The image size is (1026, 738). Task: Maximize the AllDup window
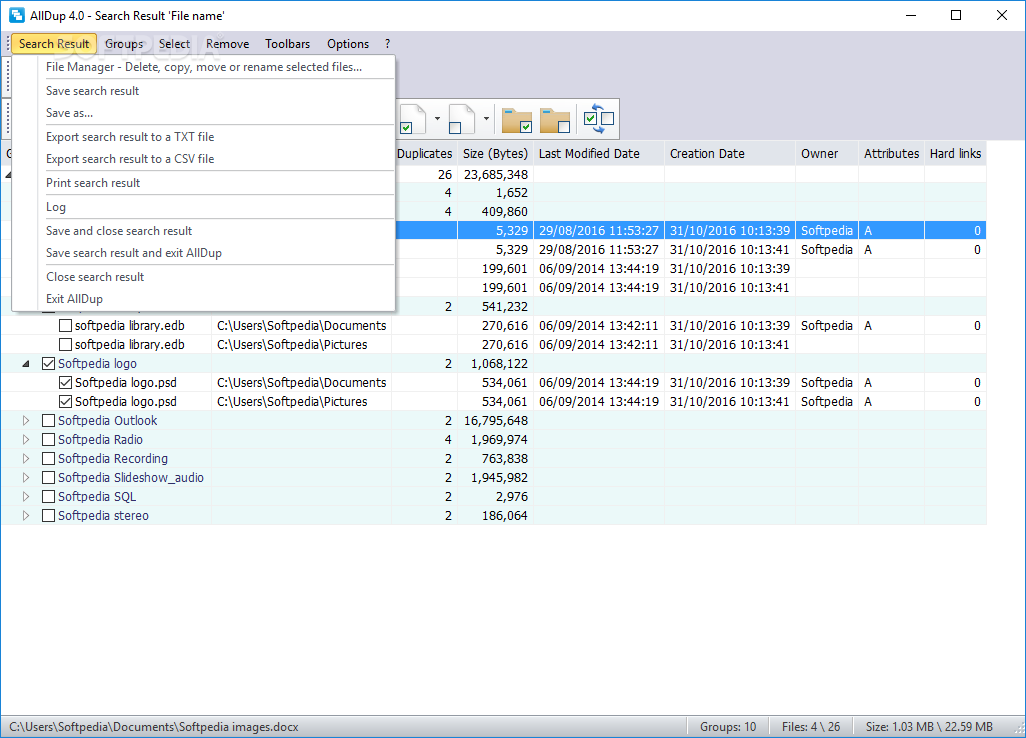pyautogui.click(x=956, y=15)
